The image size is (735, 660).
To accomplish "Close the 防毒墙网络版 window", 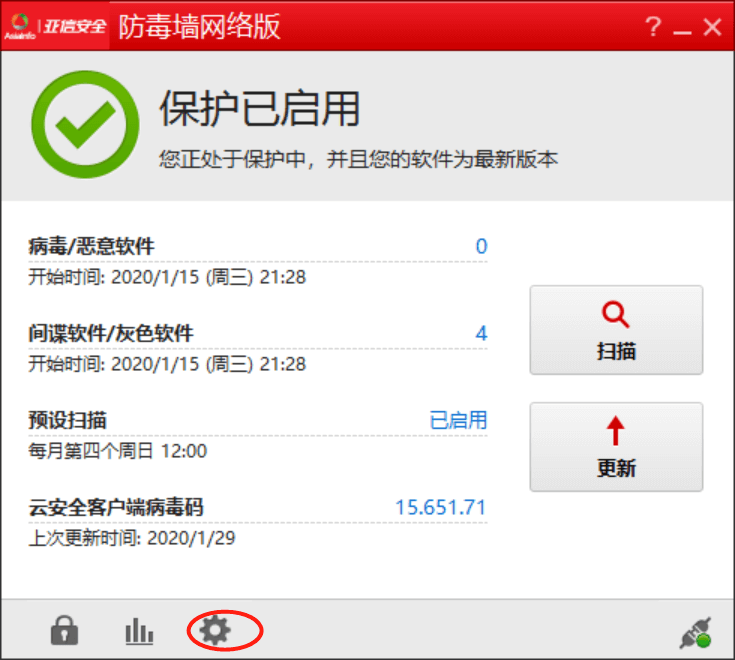I will pos(712,27).
